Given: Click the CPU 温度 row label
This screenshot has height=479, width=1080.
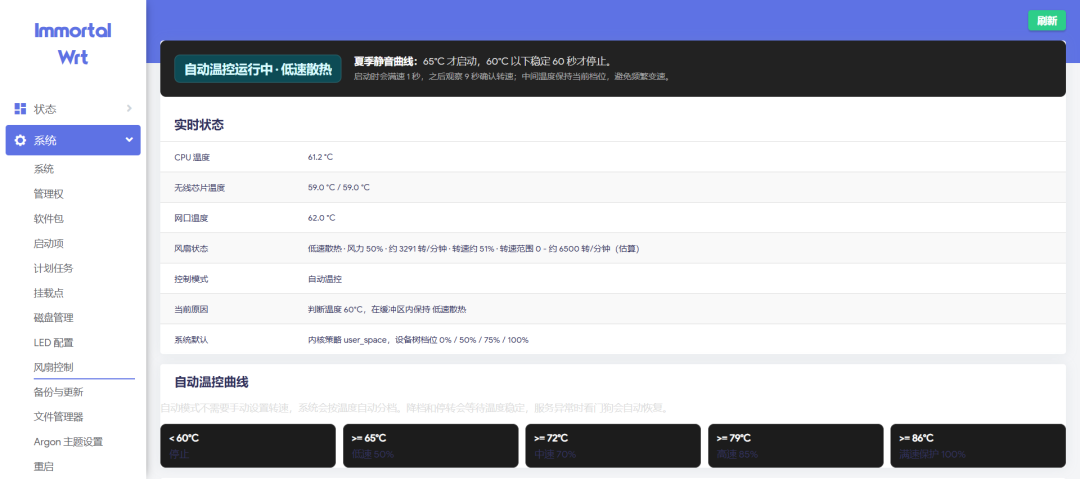Looking at the screenshot, I should (192, 157).
